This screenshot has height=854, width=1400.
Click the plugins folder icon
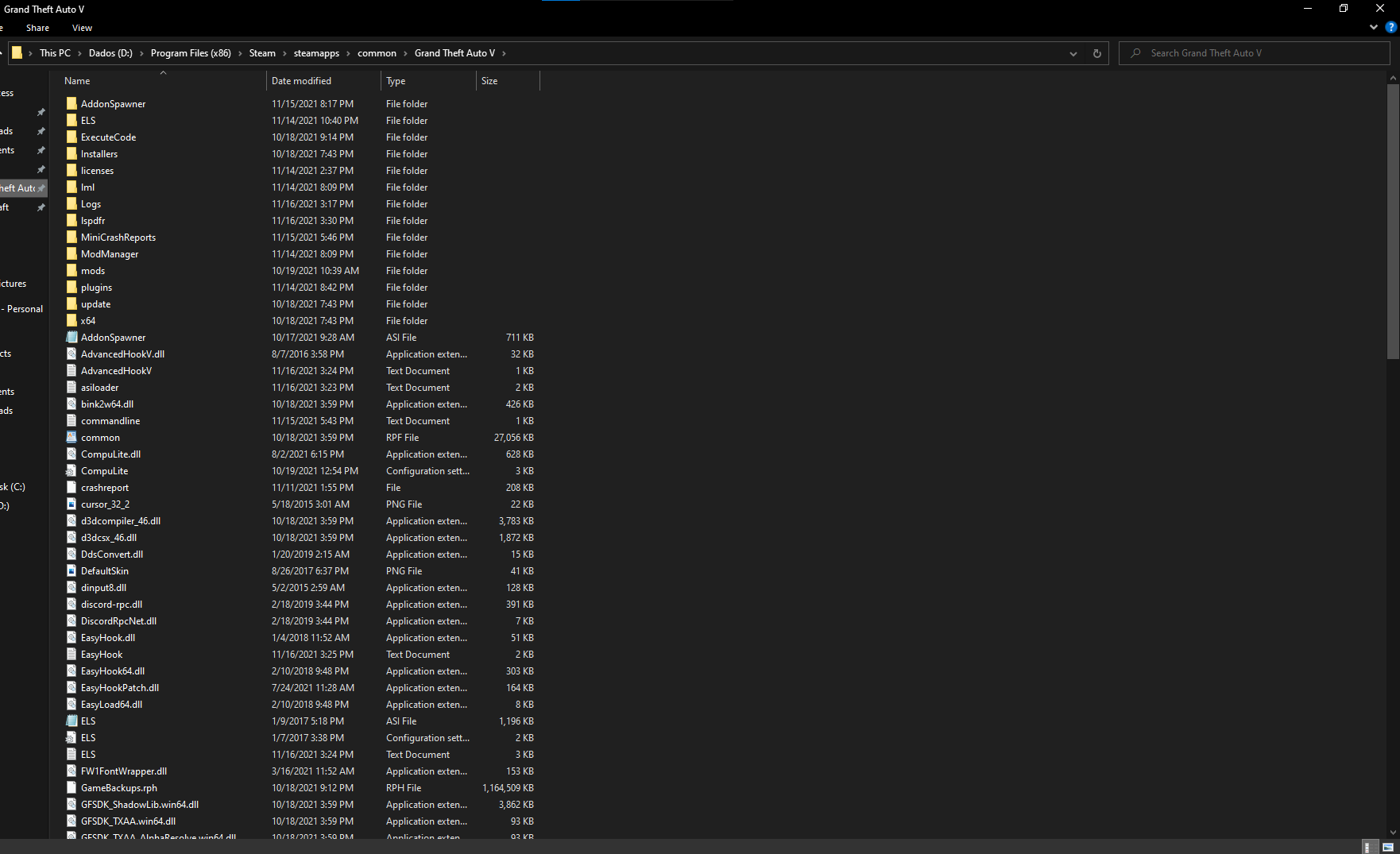click(72, 287)
